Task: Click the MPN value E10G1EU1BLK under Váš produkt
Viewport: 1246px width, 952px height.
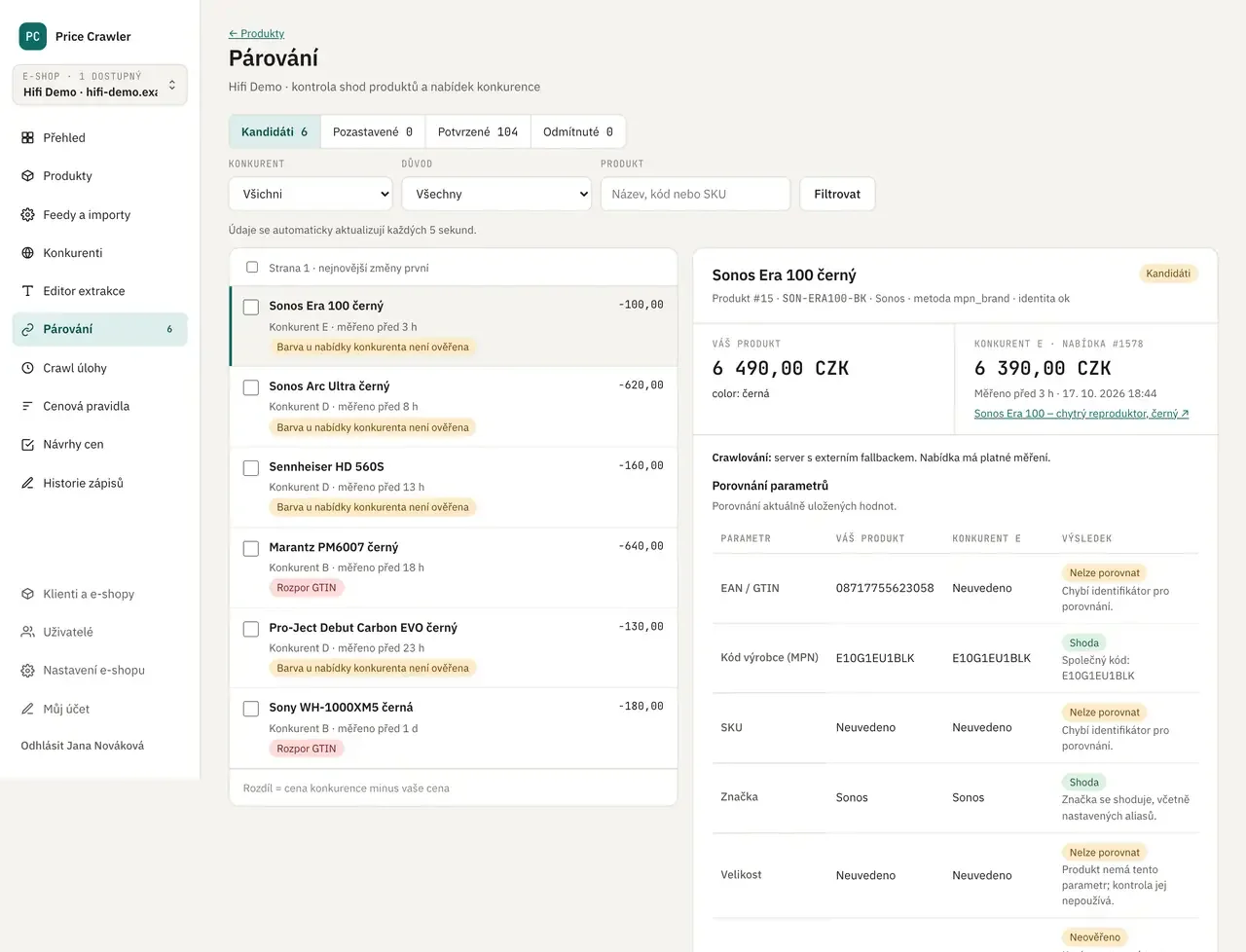Action: pyautogui.click(x=875, y=658)
